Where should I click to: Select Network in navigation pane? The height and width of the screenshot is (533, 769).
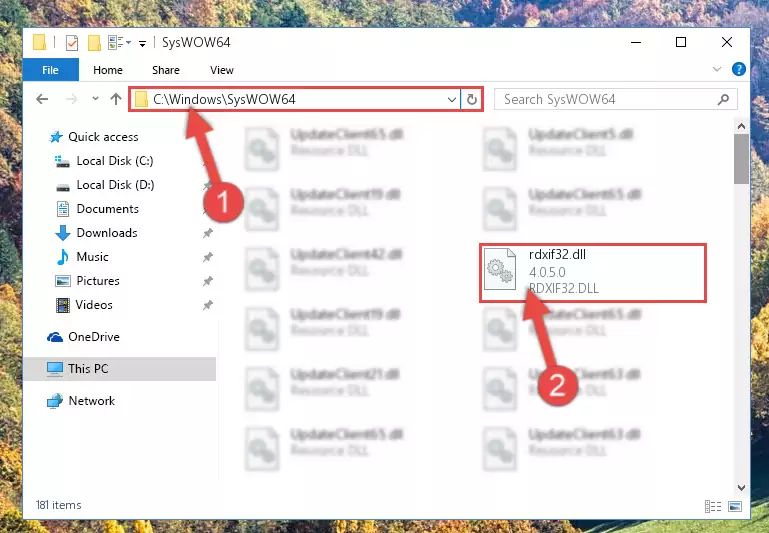[91, 401]
